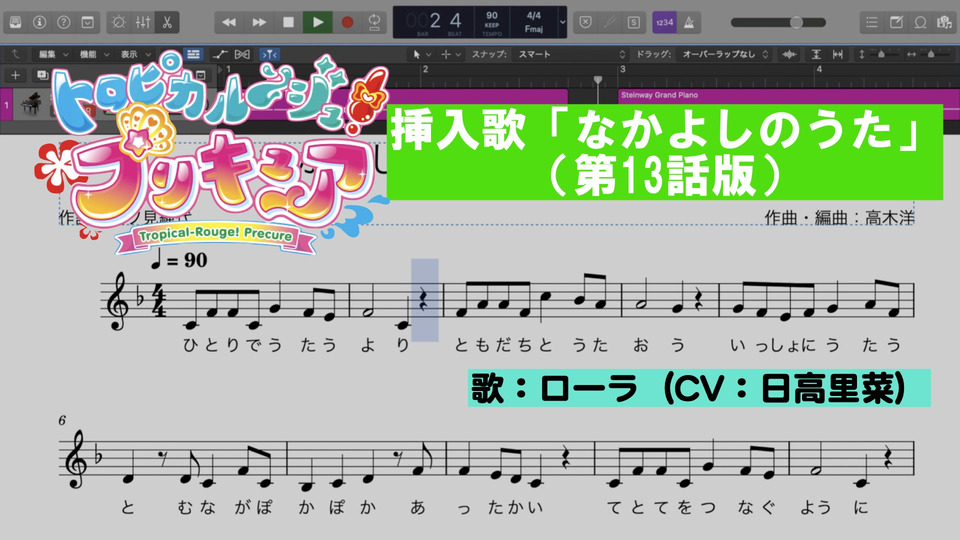
Task: Click the playhead marker in the ruler
Action: [x=598, y=80]
